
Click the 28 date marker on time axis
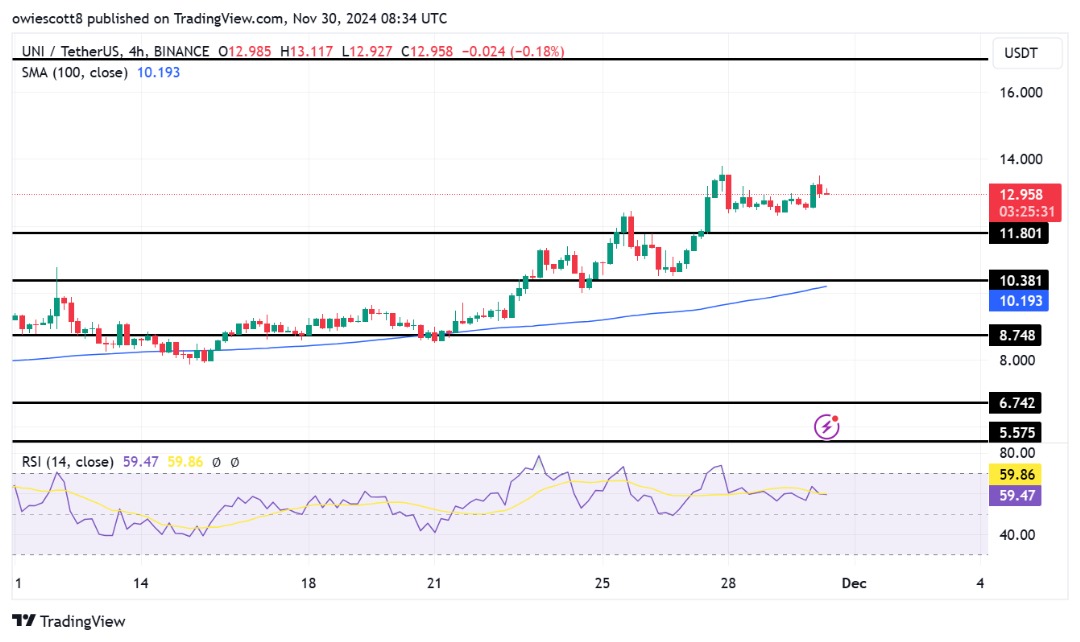[x=728, y=583]
